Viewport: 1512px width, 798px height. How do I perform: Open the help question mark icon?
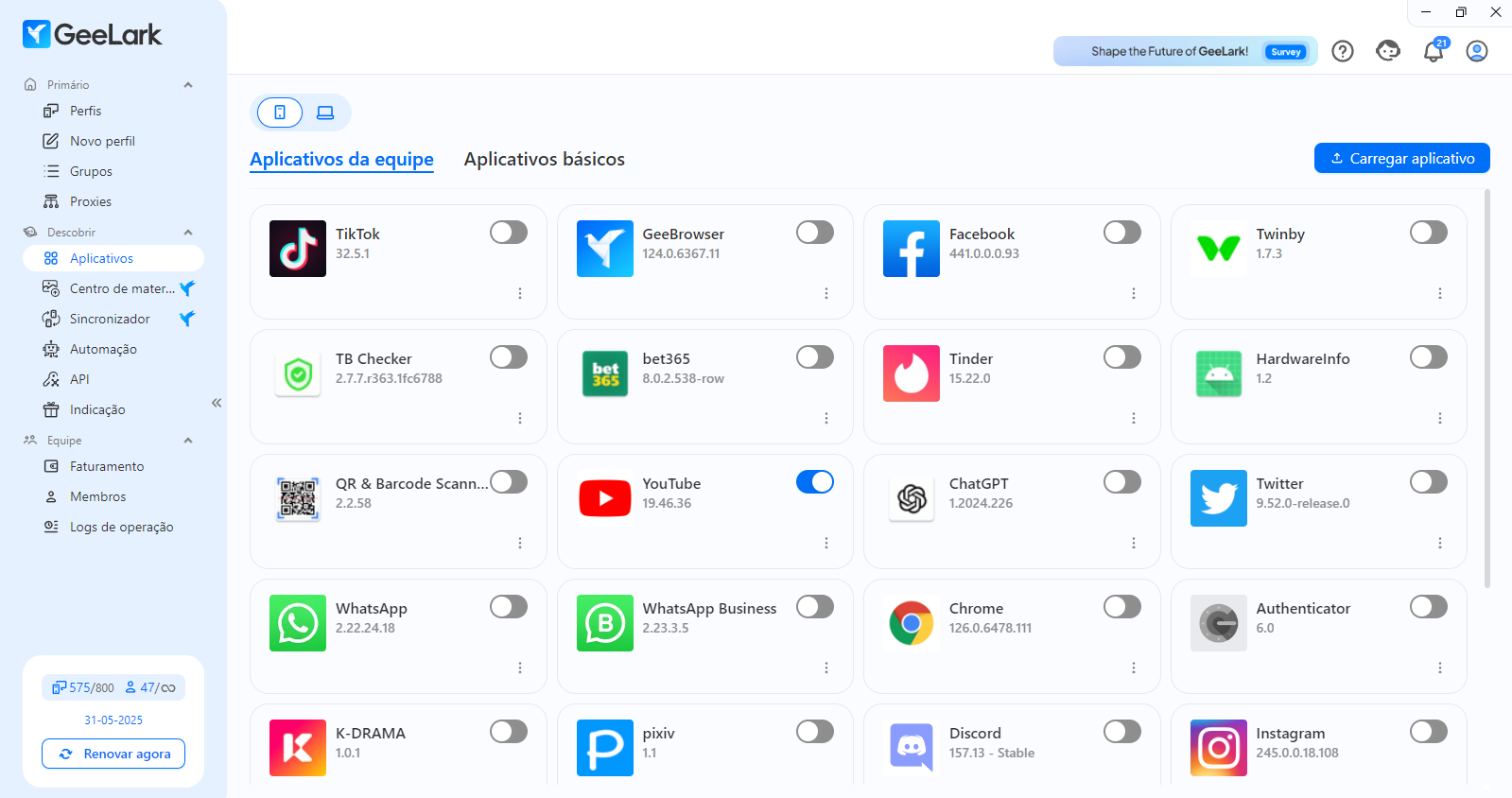[1343, 51]
